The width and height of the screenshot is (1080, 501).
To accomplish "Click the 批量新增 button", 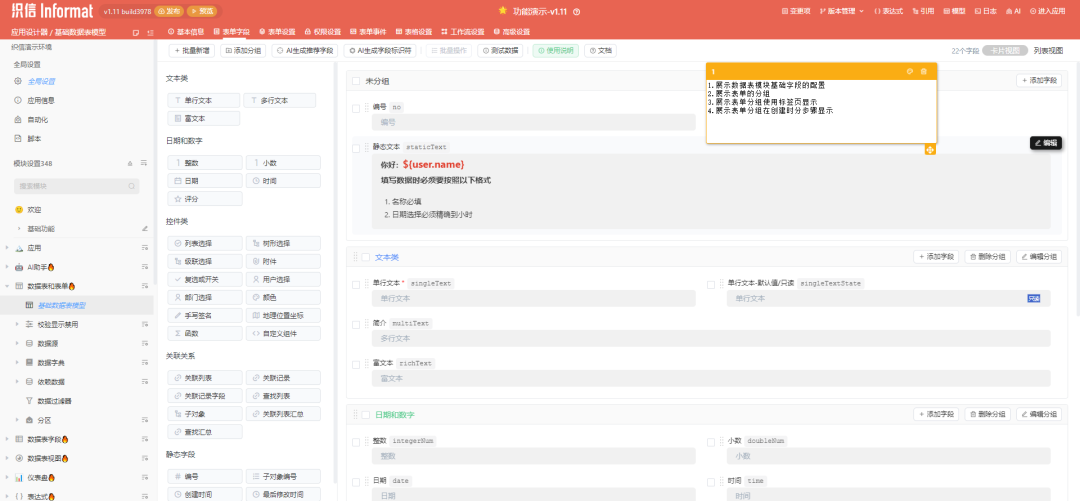I will (x=191, y=50).
